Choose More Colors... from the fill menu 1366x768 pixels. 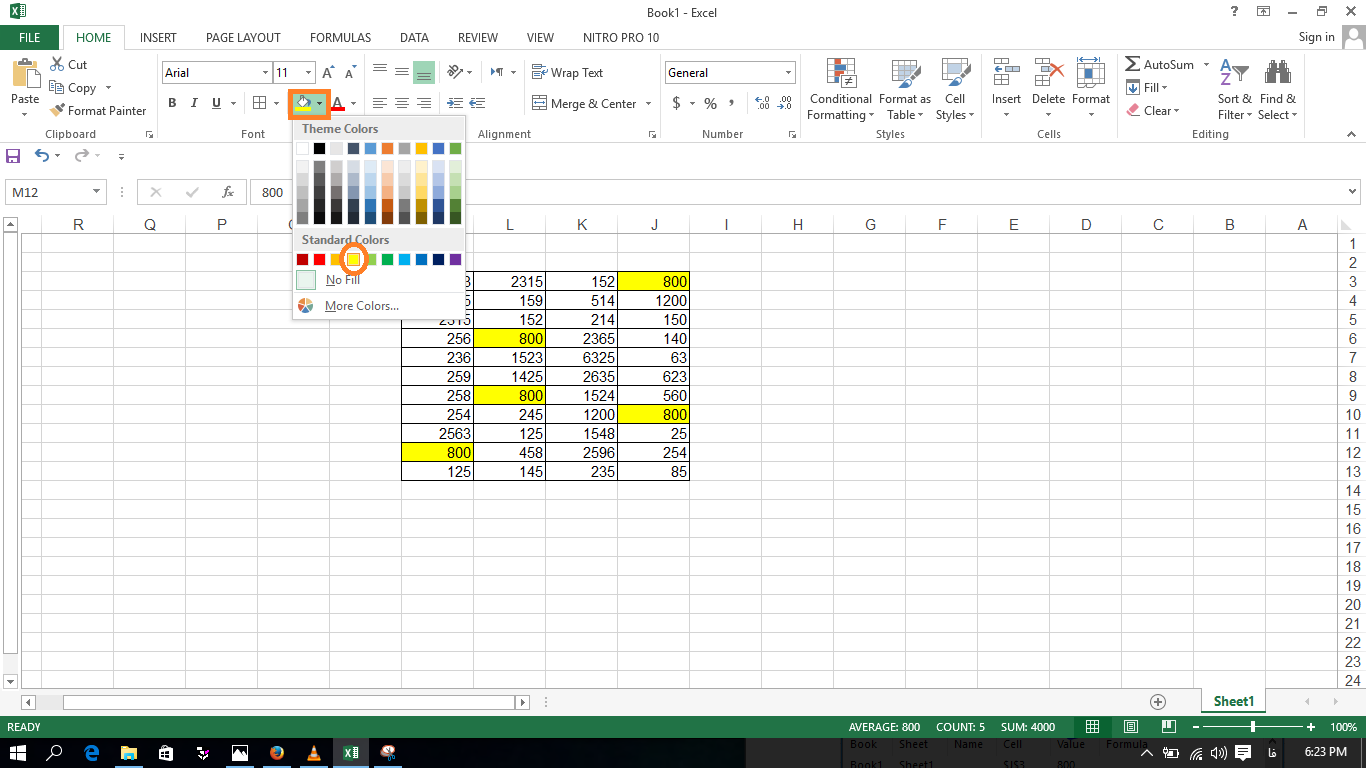[361, 306]
